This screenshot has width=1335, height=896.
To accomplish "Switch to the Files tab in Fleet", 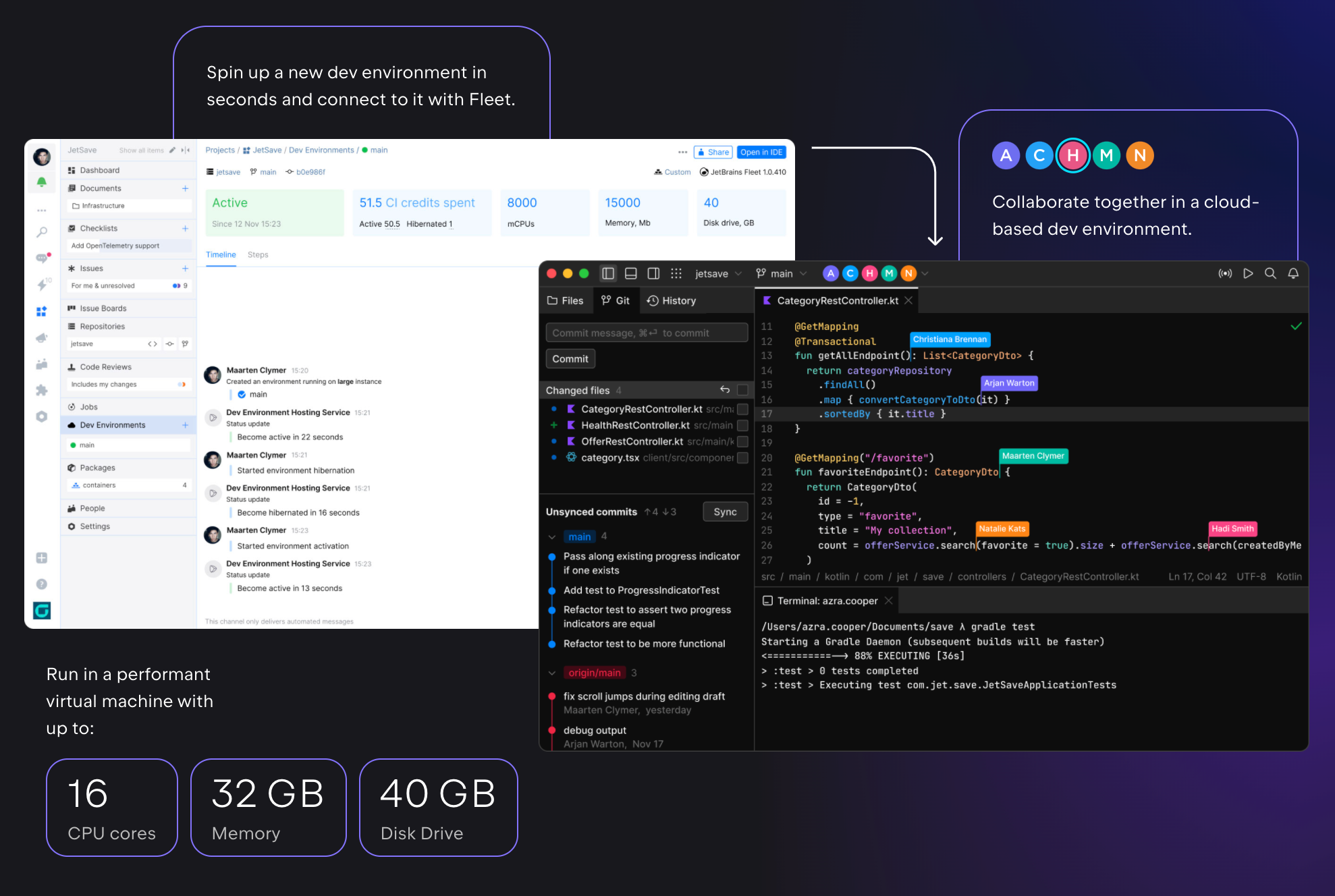I will pos(566,300).
